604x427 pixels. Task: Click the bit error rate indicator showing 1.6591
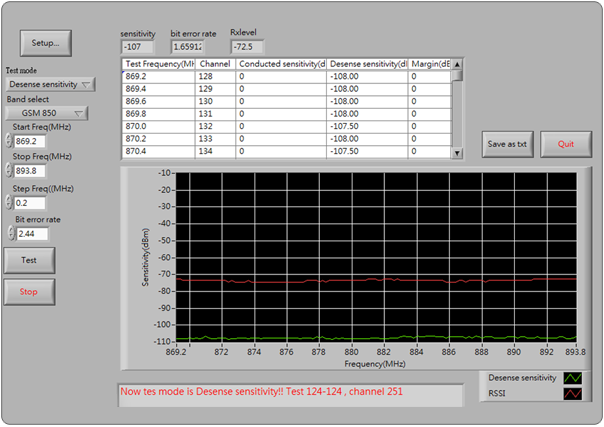point(187,47)
